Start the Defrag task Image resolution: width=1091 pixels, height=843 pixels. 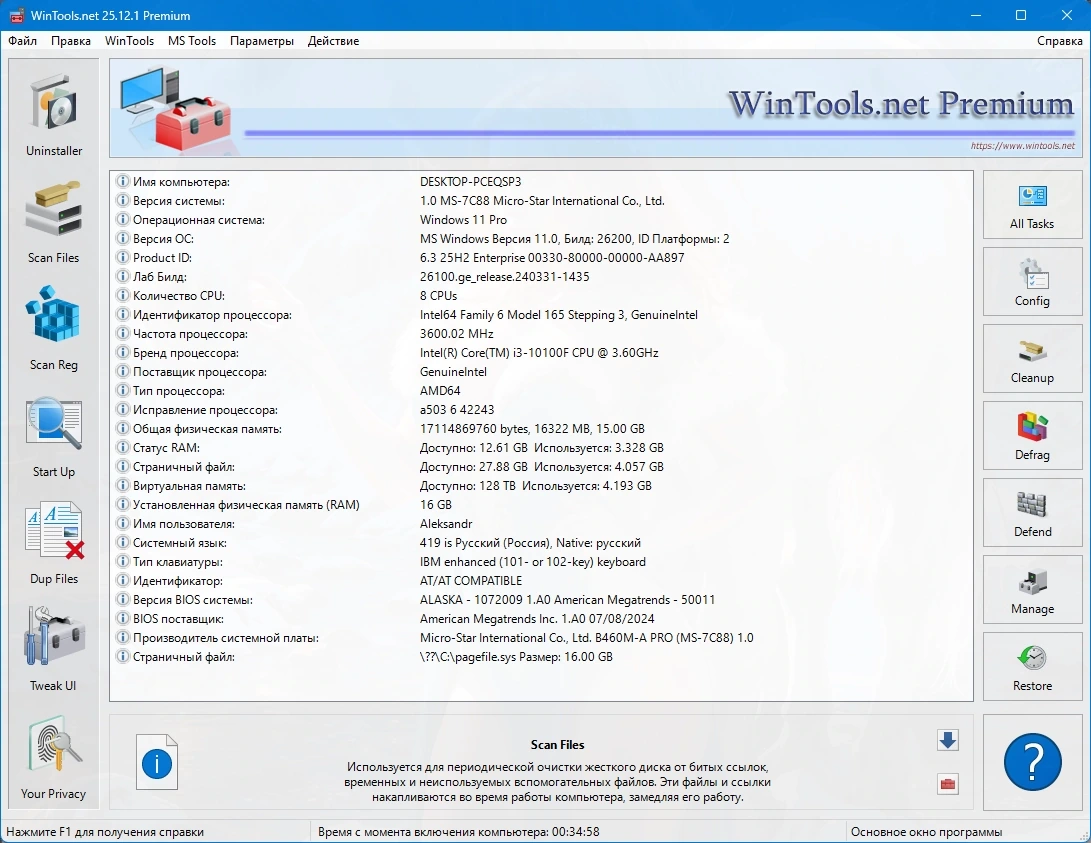[1032, 436]
